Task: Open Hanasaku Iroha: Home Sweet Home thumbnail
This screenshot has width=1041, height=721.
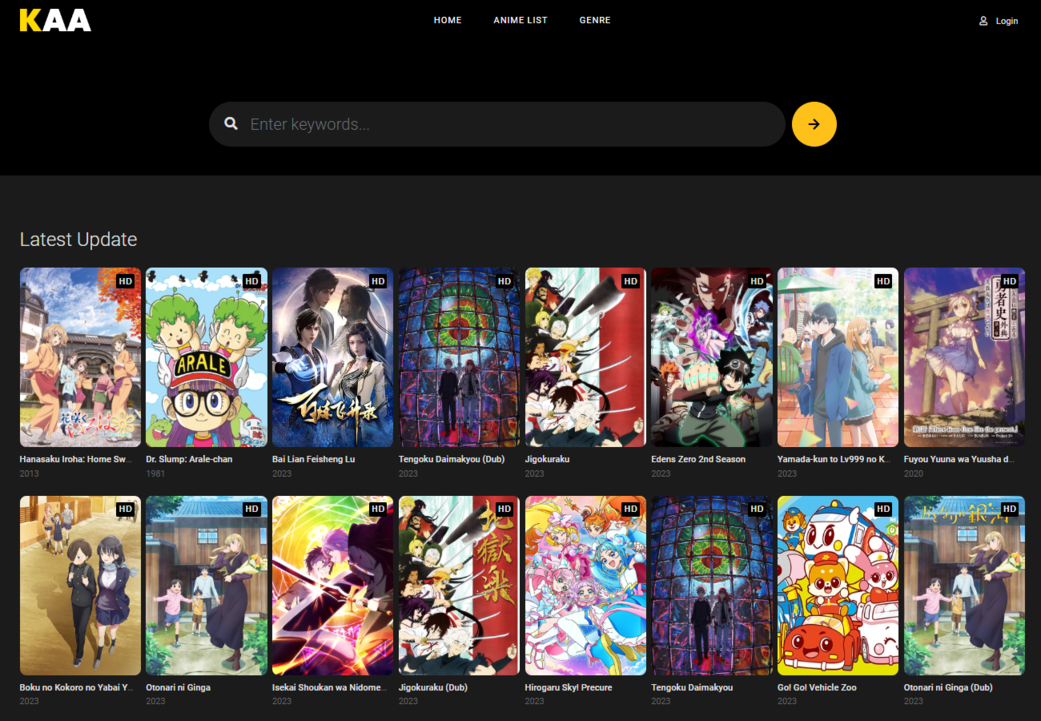Action: (x=80, y=357)
